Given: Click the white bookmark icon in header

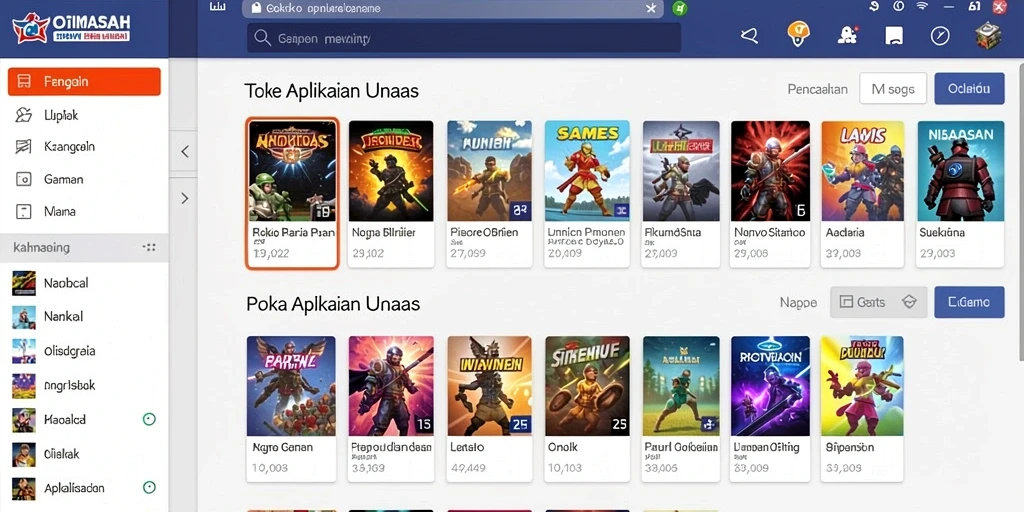Looking at the screenshot, I should [894, 36].
